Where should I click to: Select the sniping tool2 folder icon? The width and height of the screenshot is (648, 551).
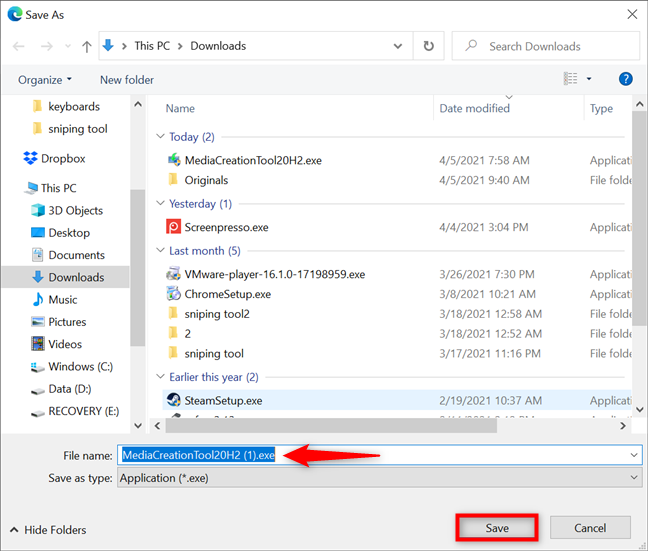174,314
